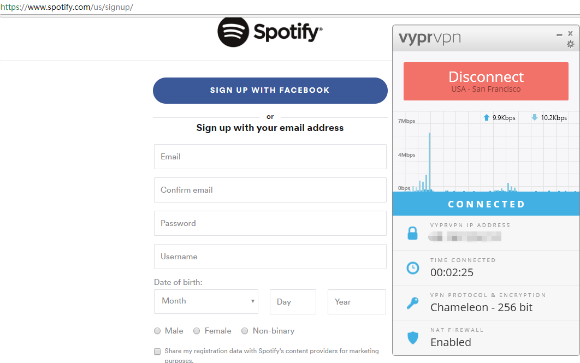Click the Year birth field
The height and width of the screenshot is (363, 580).
click(357, 302)
